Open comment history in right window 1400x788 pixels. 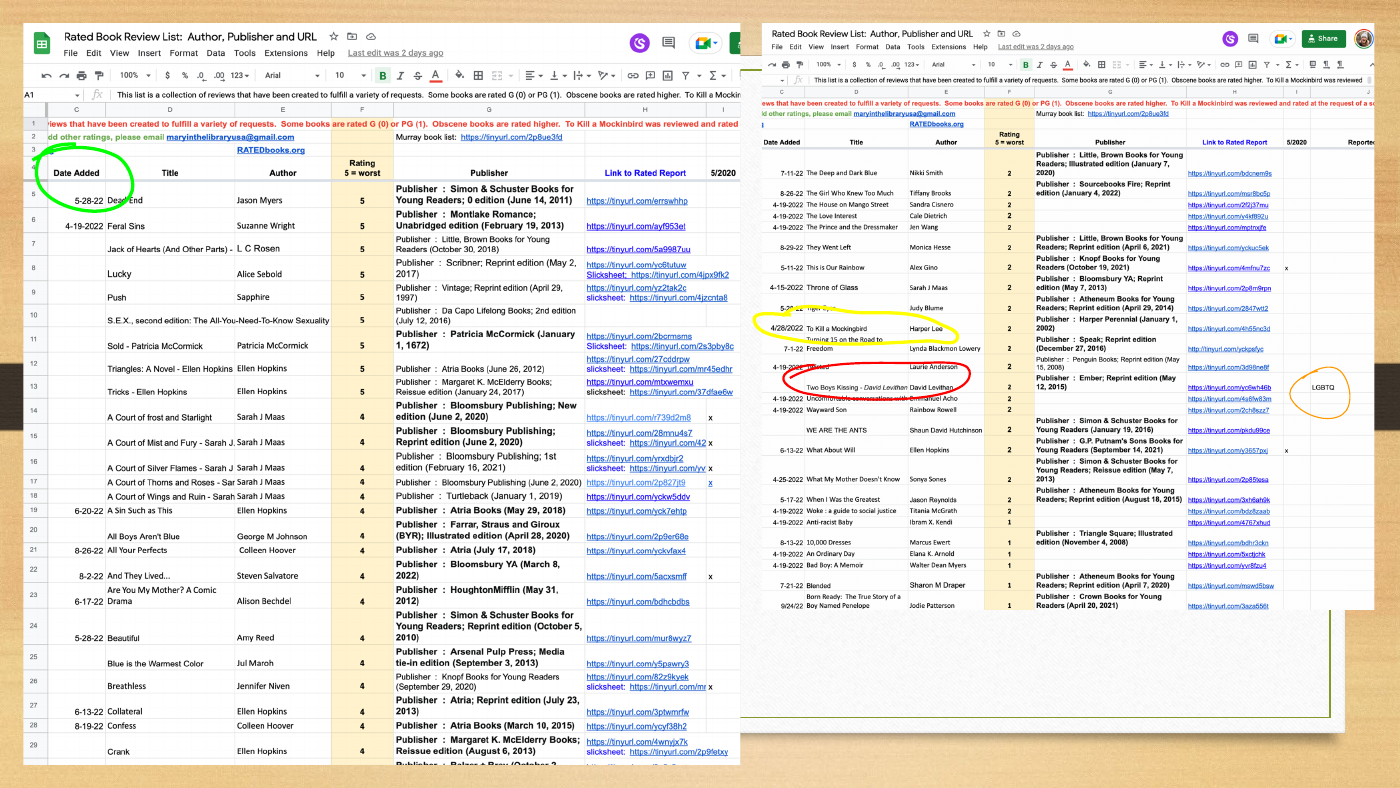click(1254, 39)
